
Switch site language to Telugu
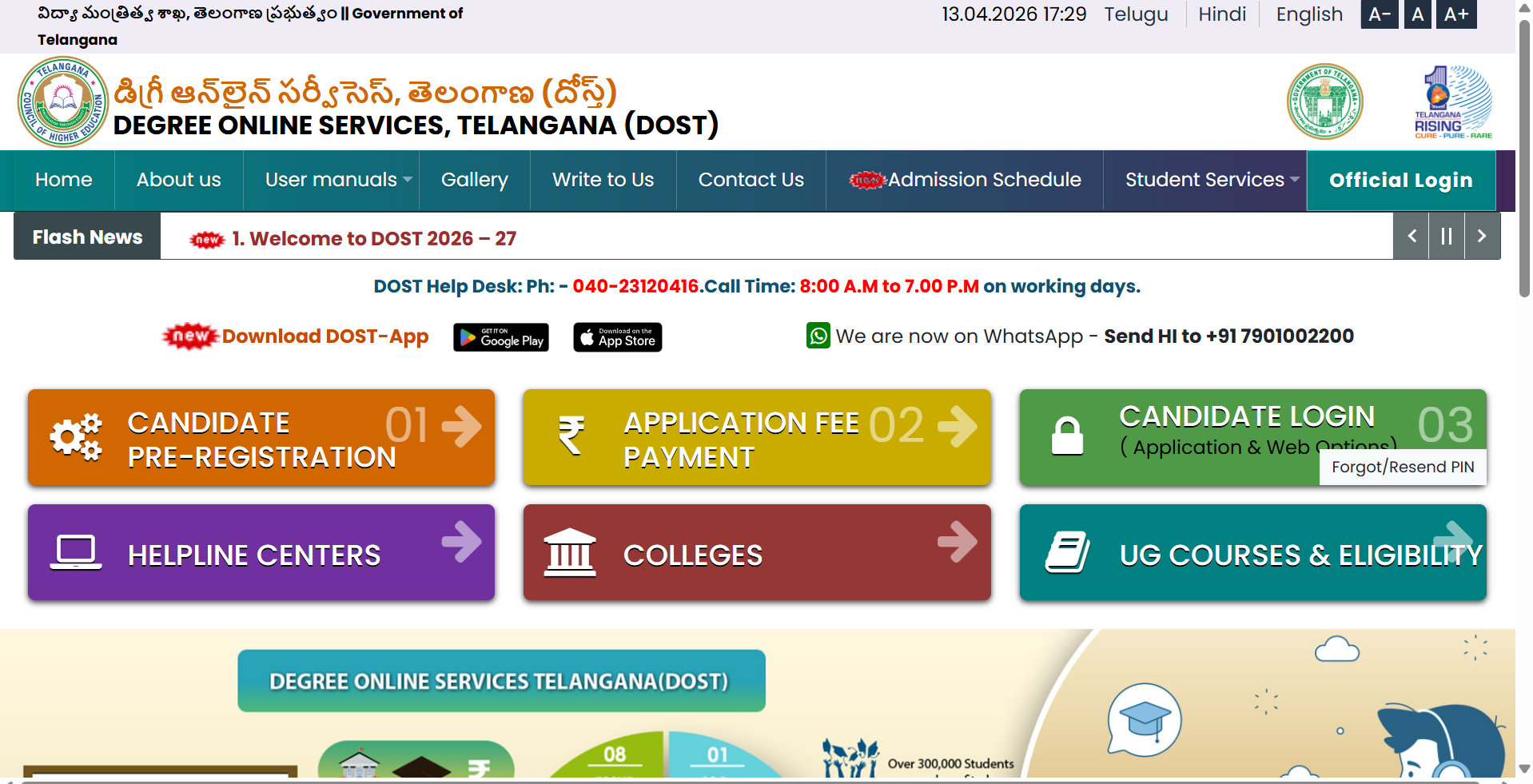[1136, 14]
